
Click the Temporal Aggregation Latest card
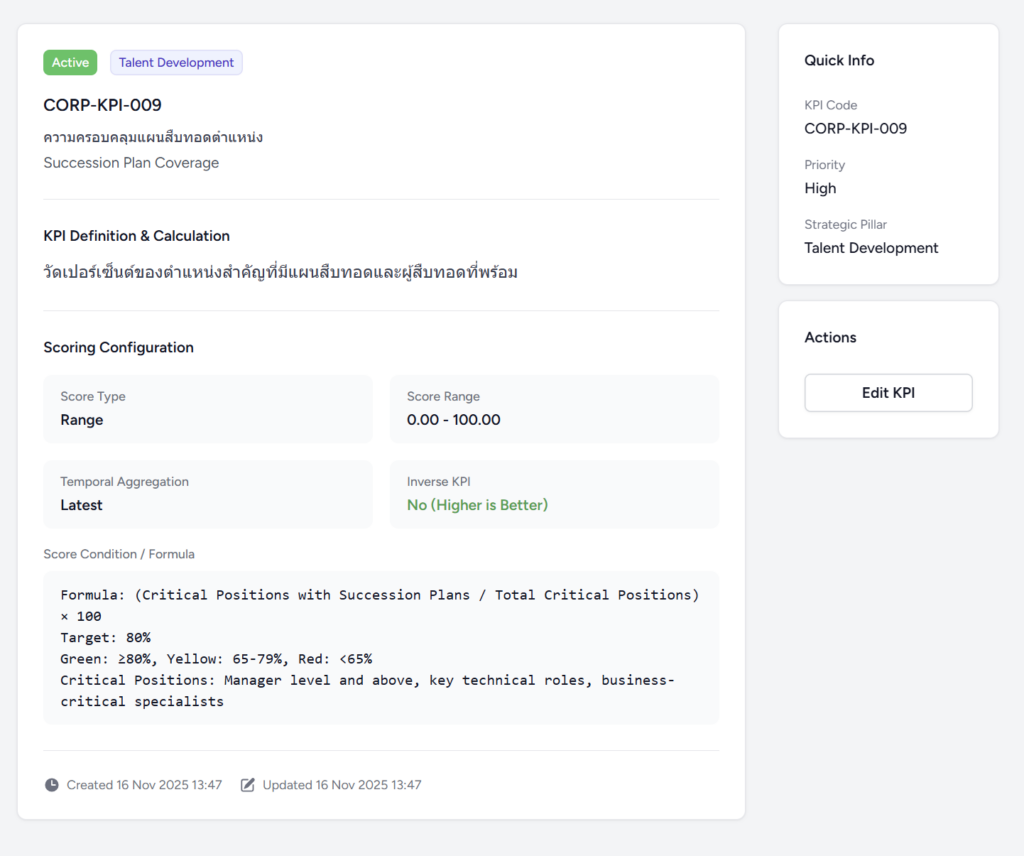(x=207, y=494)
